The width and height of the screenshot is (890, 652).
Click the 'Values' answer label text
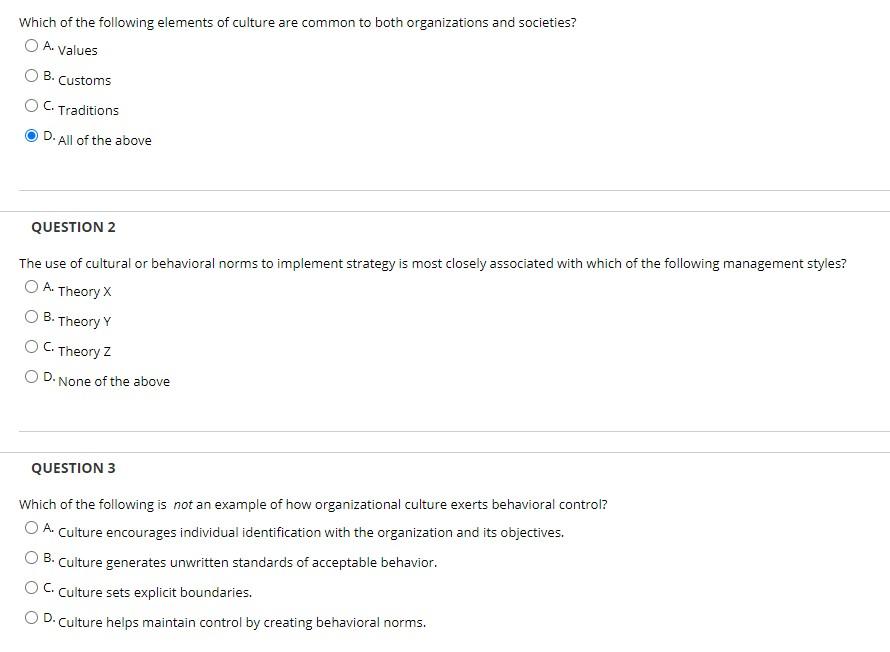pos(78,50)
